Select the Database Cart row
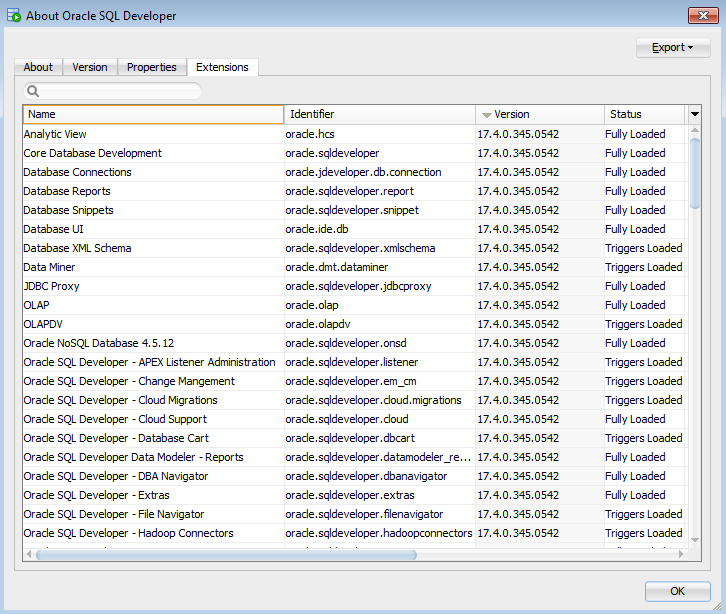This screenshot has height=614, width=726. (x=354, y=438)
